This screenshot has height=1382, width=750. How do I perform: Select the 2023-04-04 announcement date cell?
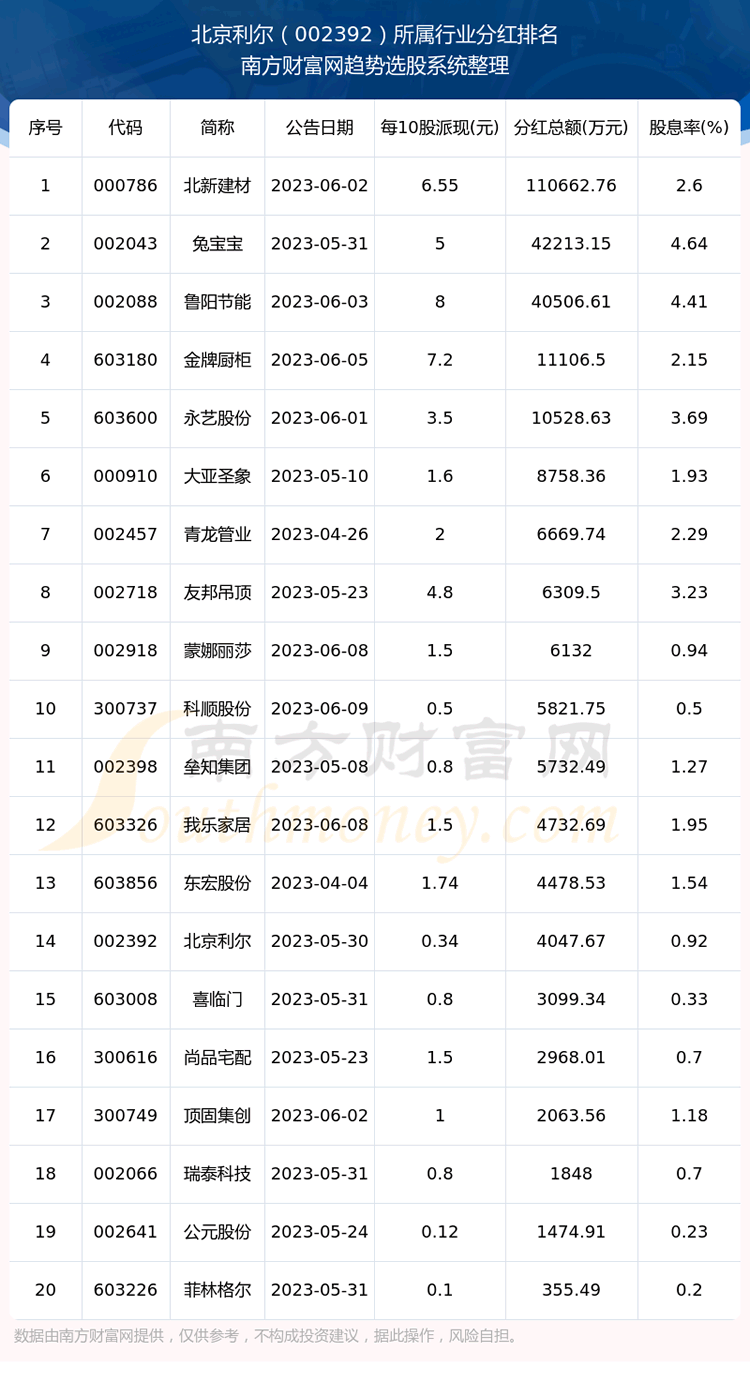pos(319,883)
